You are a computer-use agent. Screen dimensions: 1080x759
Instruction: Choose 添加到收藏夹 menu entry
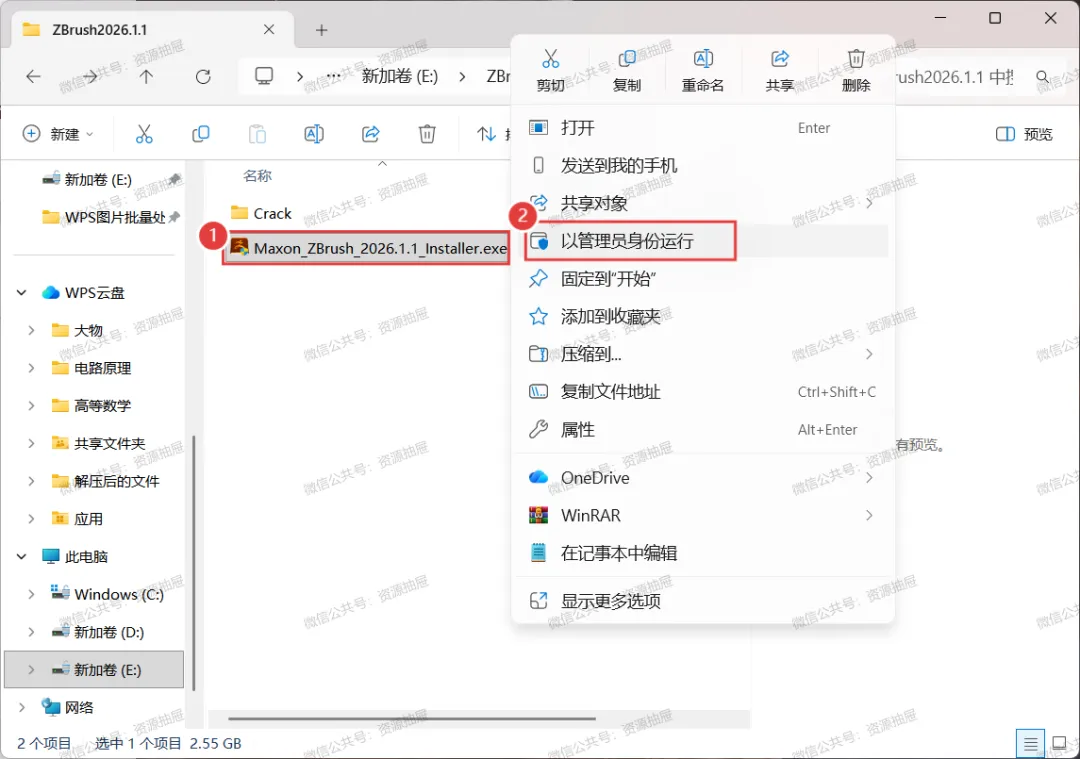703,317
